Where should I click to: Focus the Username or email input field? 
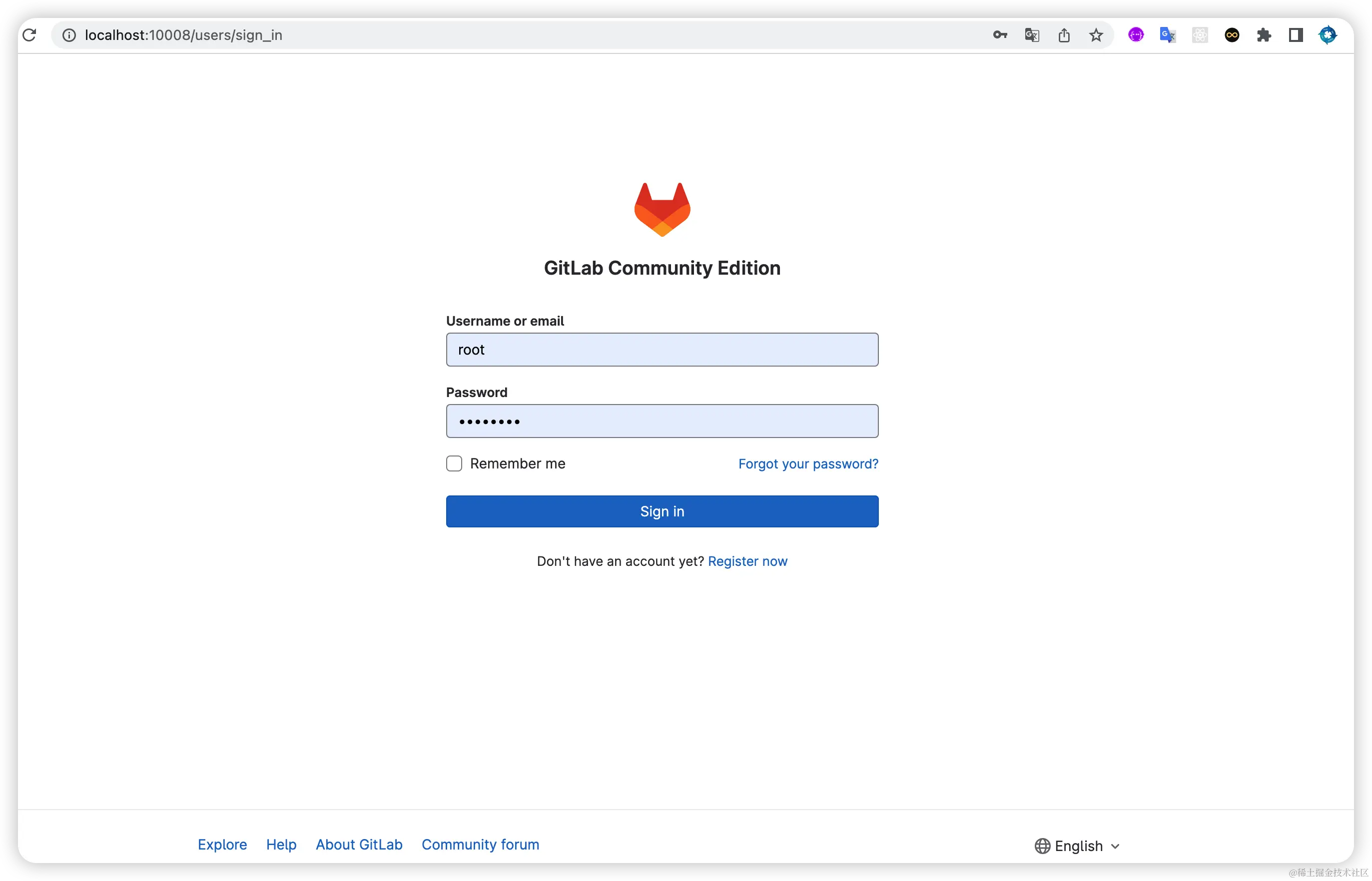[662, 350]
